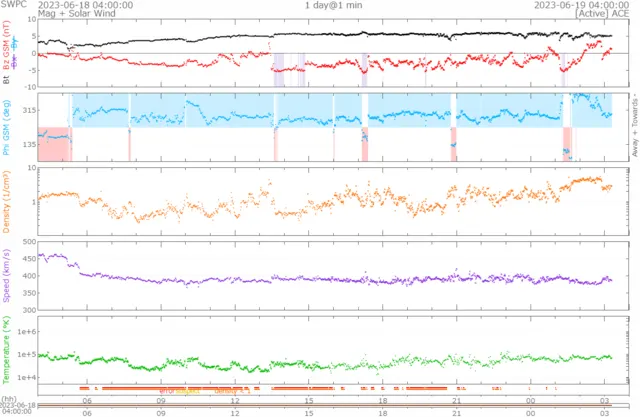Select the 2023-06-18 04:00:00 start time beside SWPC
The image size is (640, 417).
click(x=85, y=5)
